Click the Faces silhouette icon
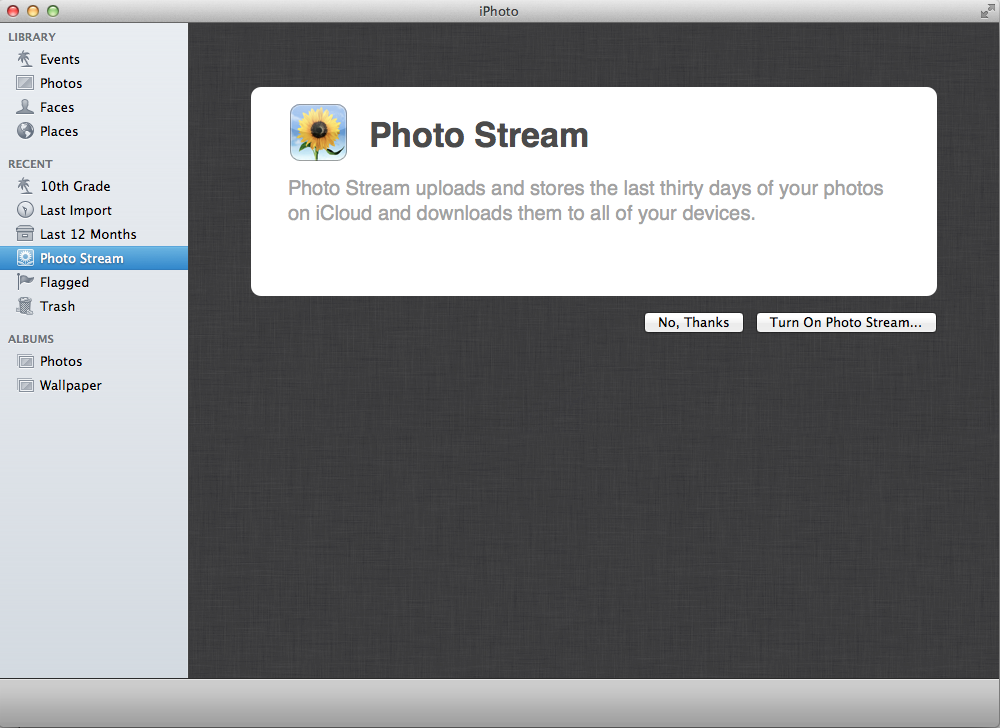 [x=25, y=106]
